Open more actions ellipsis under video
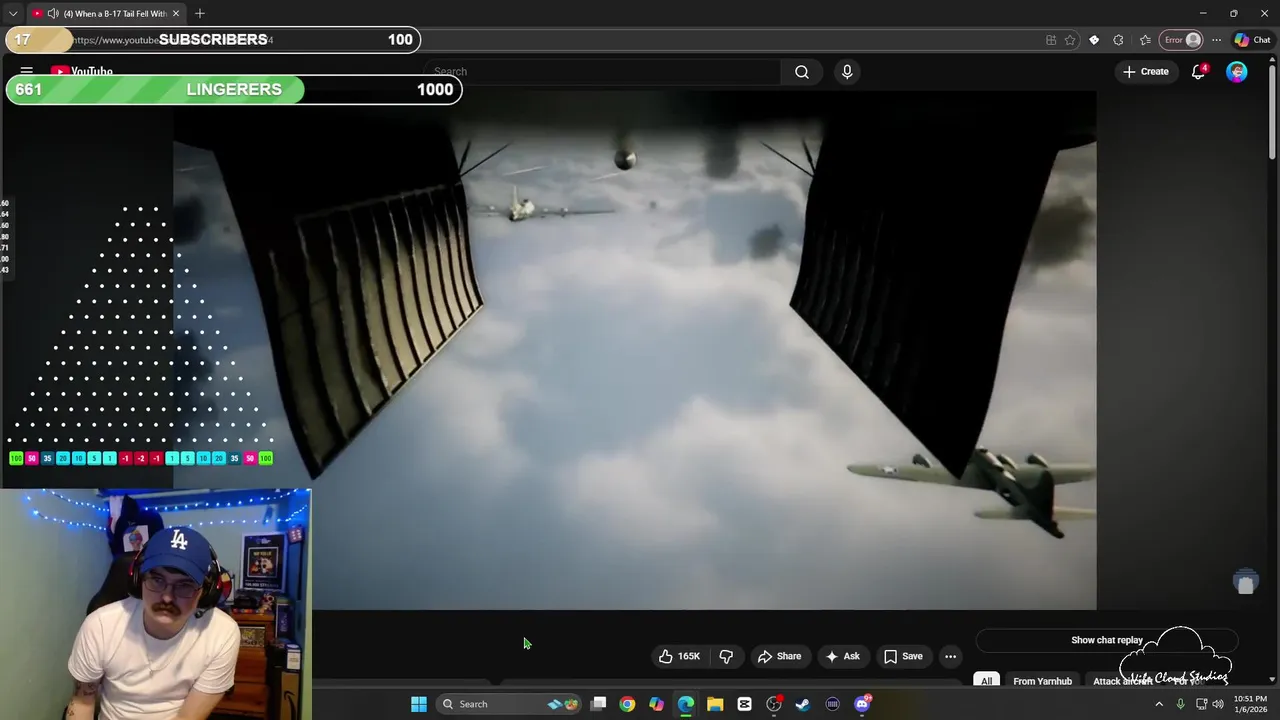Viewport: 1280px width, 720px height. tap(950, 656)
